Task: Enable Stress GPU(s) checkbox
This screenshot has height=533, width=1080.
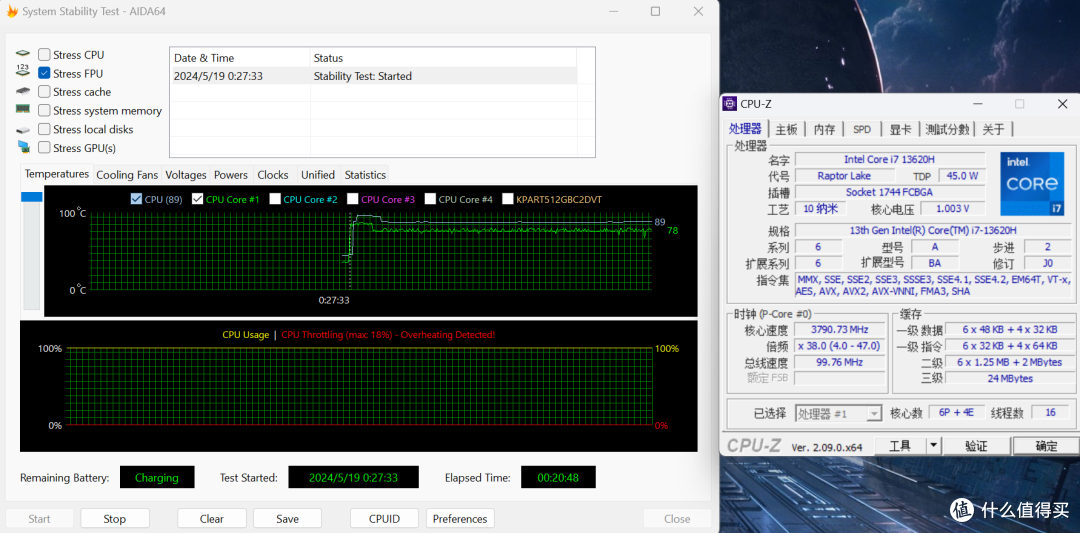Action: click(x=44, y=147)
